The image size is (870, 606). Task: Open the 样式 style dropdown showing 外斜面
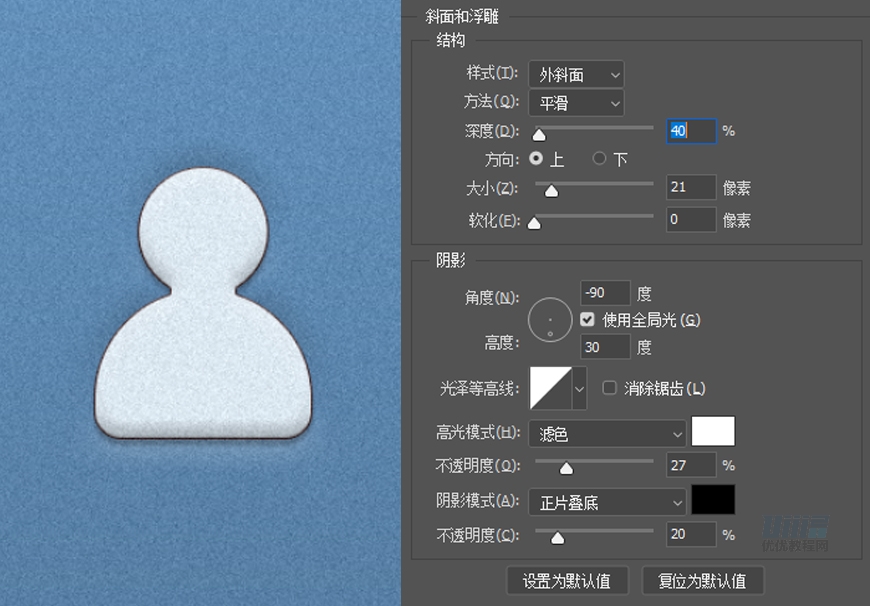point(576,74)
